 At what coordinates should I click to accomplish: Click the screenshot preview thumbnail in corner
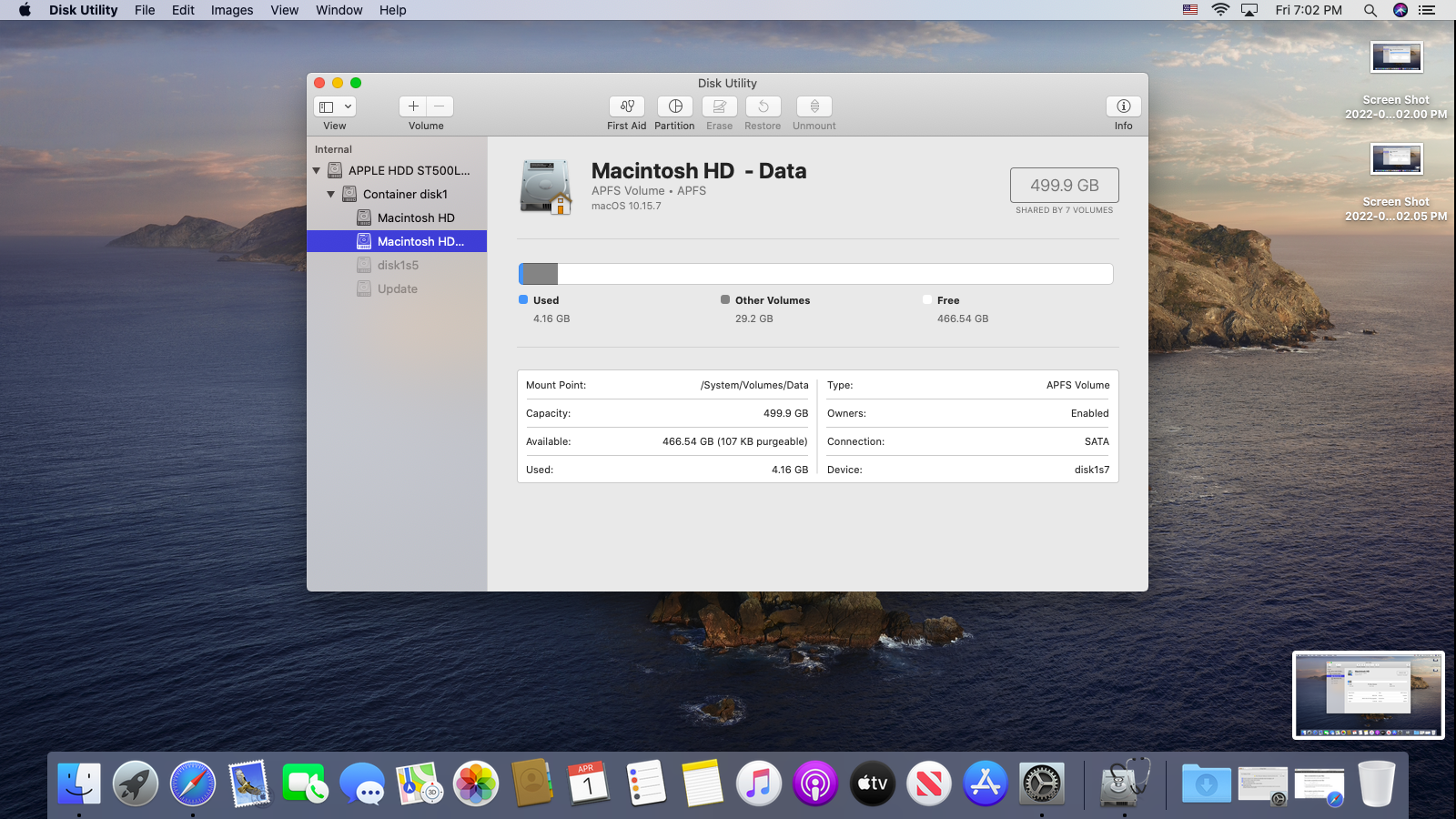click(1369, 695)
